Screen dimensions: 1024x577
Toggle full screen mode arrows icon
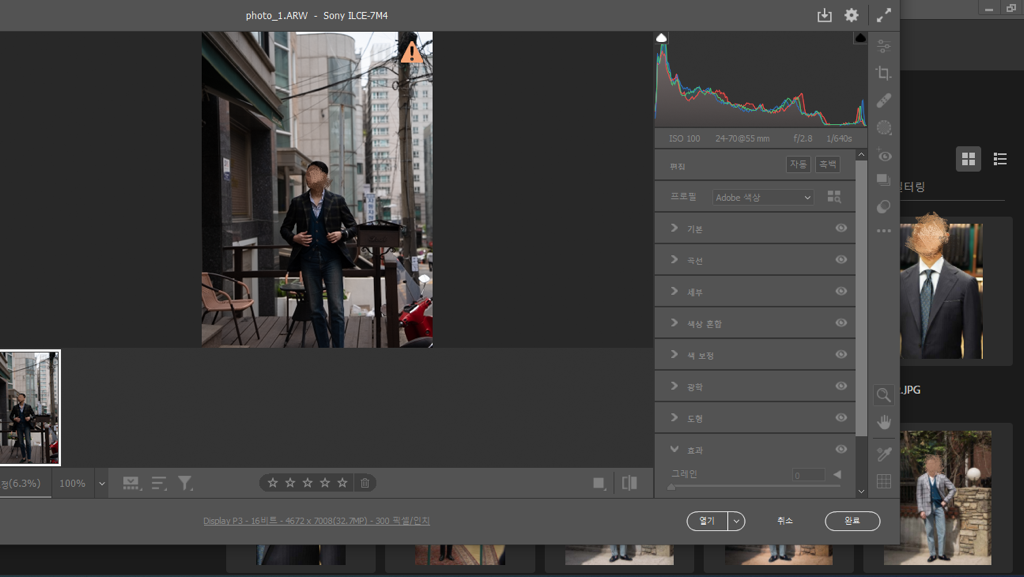coord(883,15)
